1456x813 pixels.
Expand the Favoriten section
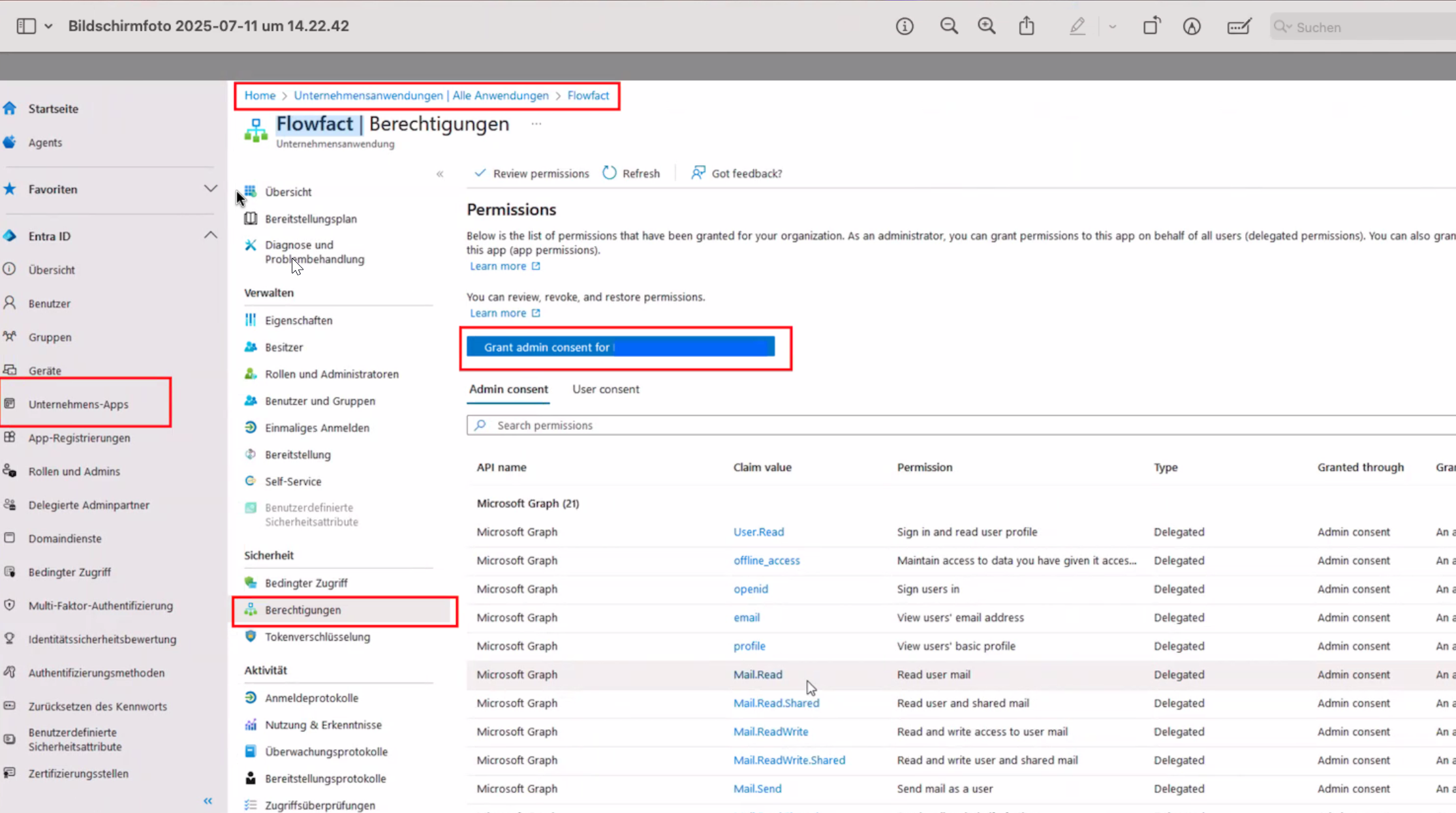click(x=210, y=189)
